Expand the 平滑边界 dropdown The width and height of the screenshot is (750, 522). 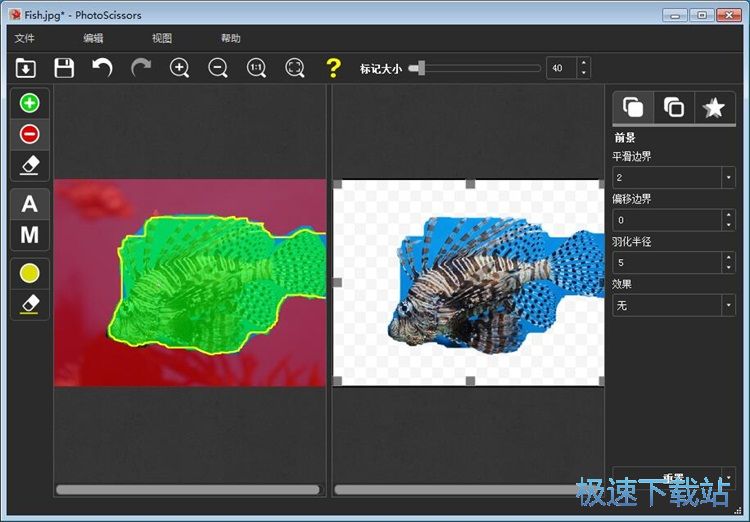[x=728, y=177]
